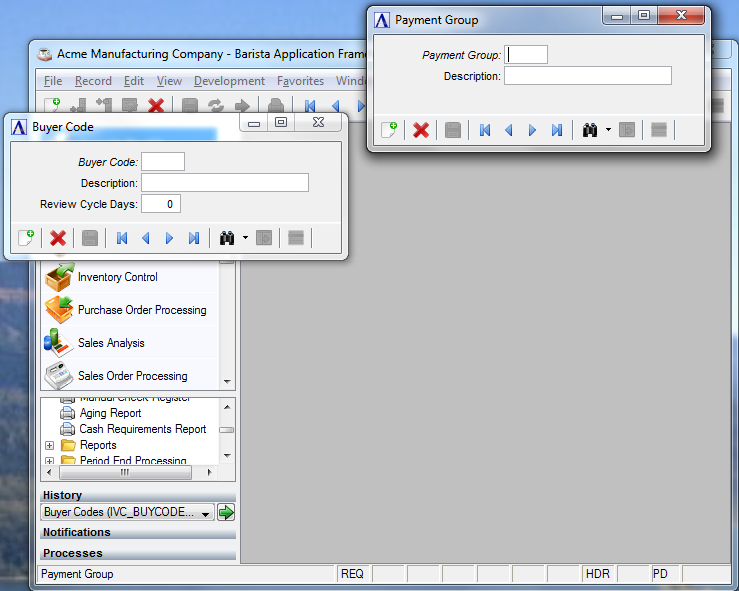Click tree panel scroll up arrow
The width and height of the screenshot is (739, 591).
[227, 406]
